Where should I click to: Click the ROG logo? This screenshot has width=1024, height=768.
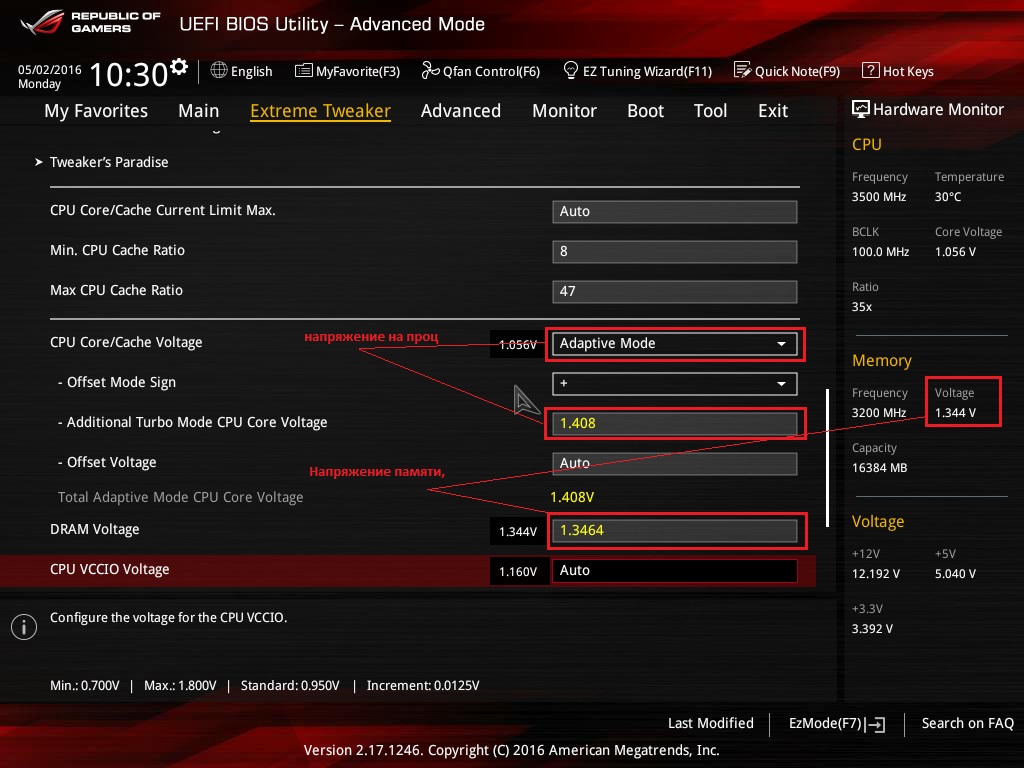click(42, 22)
